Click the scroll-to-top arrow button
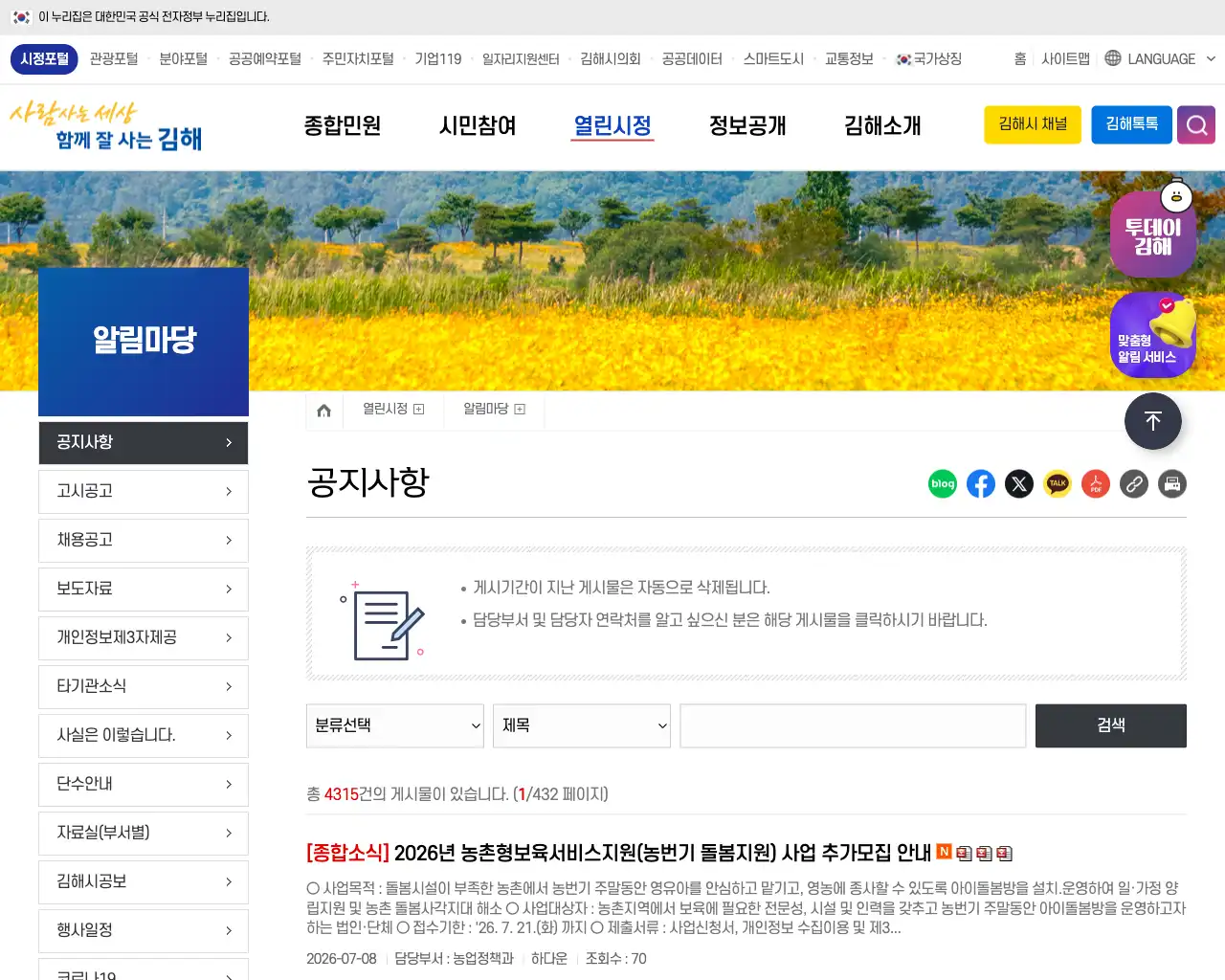Screen dimensions: 1225x980 click(1153, 421)
